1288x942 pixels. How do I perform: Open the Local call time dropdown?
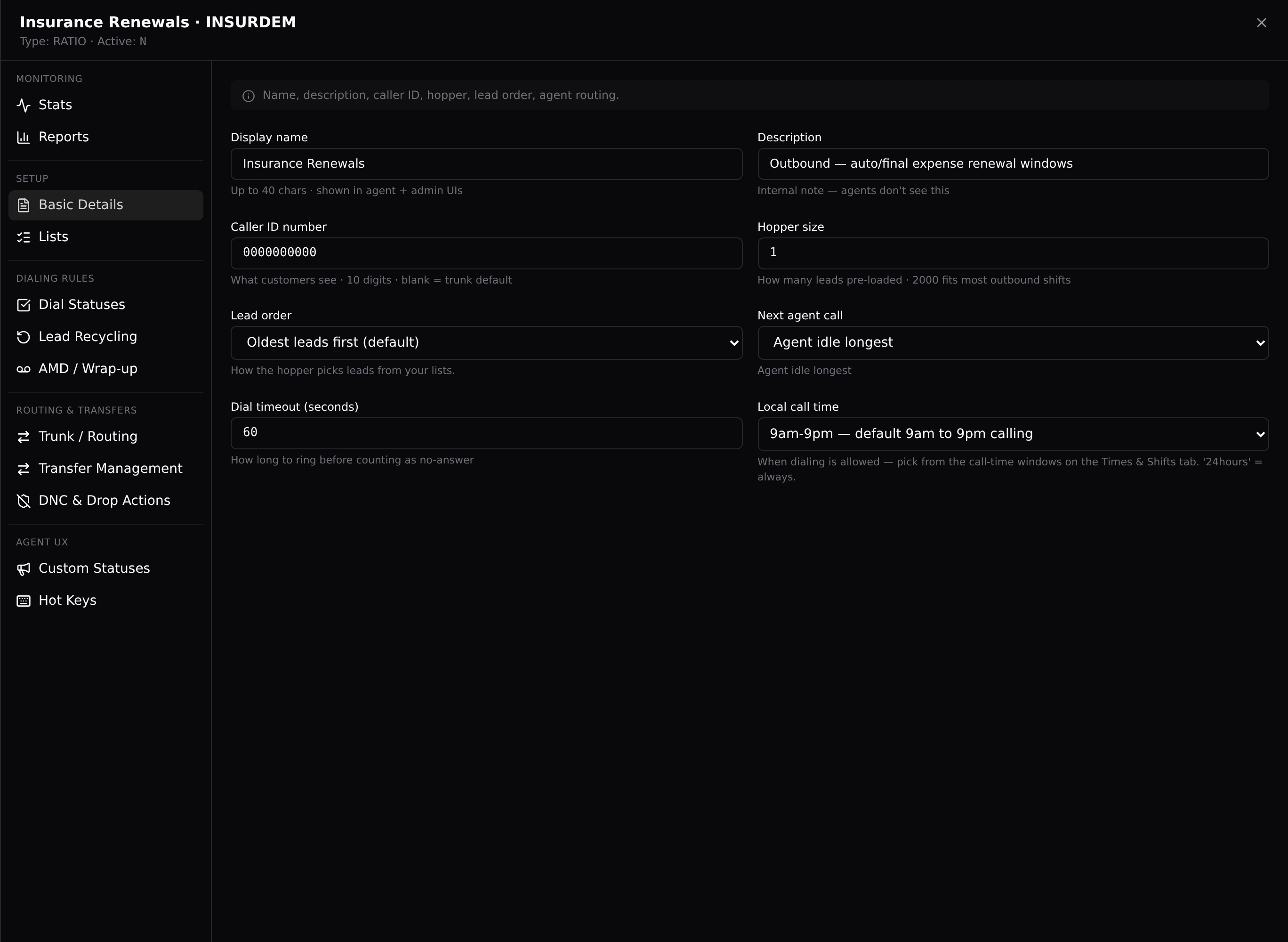click(x=1013, y=434)
